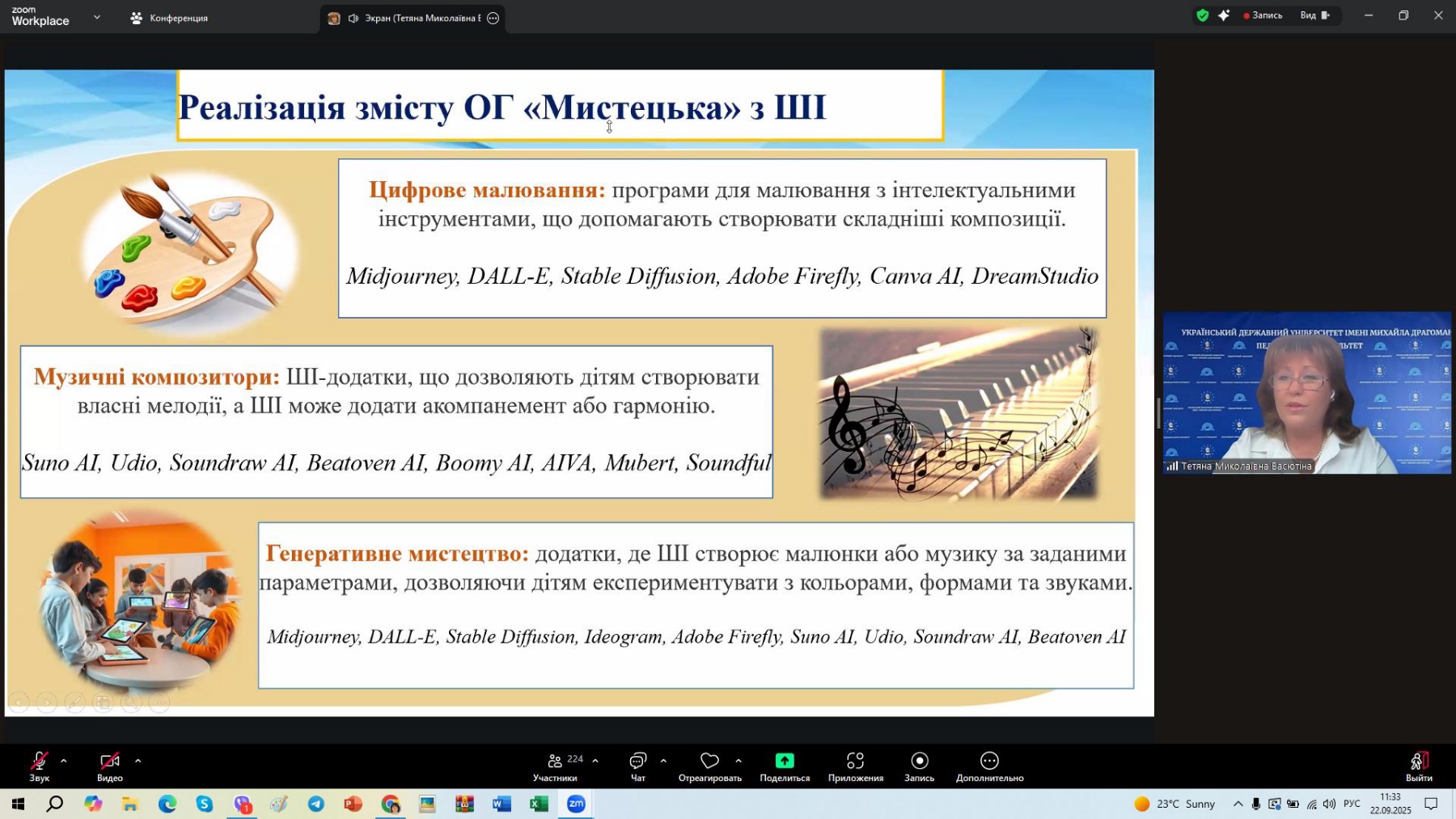The image size is (1456, 819).
Task: Click the faded next slide arrow
Action: (x=47, y=703)
